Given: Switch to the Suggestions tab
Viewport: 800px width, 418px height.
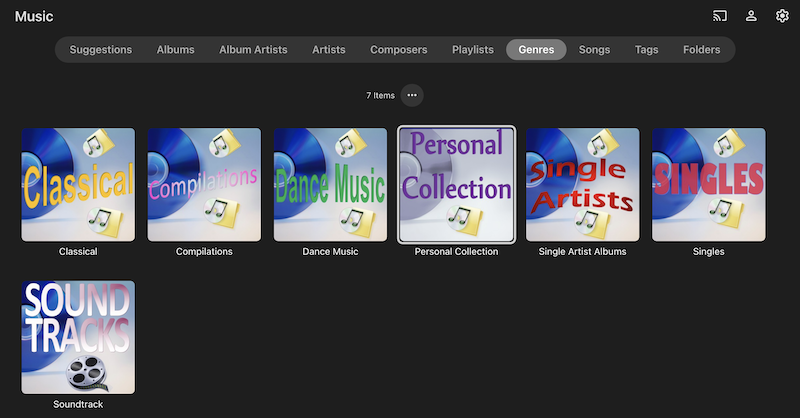Looking at the screenshot, I should point(101,50).
